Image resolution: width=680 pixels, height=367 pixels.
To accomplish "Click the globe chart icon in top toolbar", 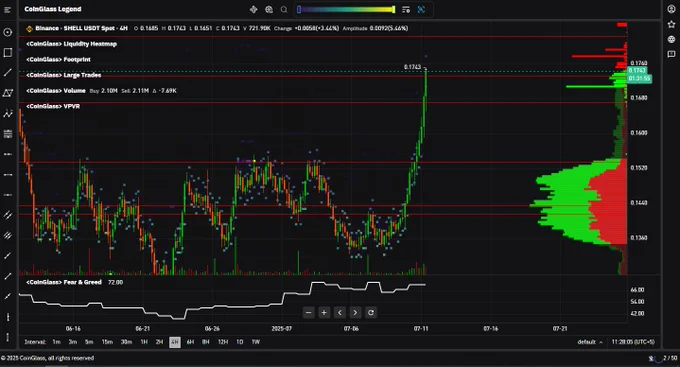I will pyautogui.click(x=269, y=10).
